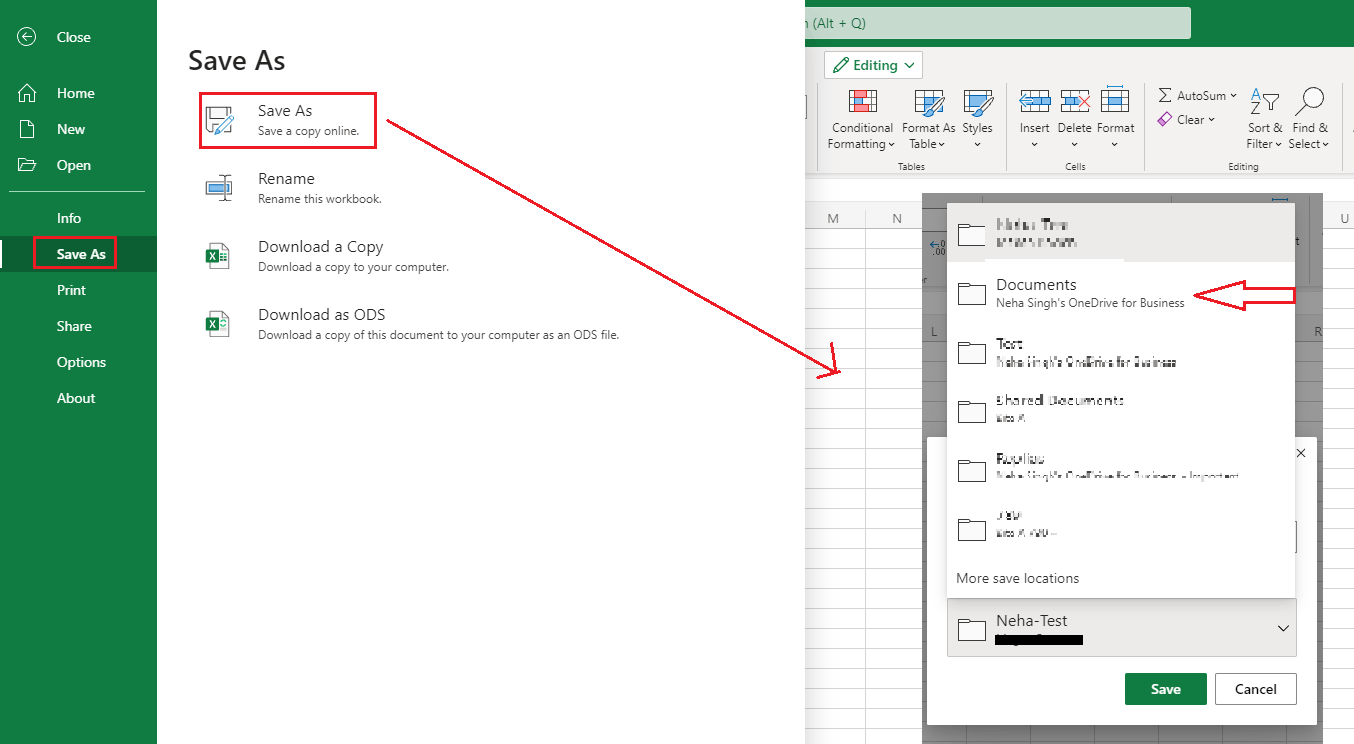The height and width of the screenshot is (744, 1354).
Task: Click the Rename workbook icon
Action: (219, 188)
